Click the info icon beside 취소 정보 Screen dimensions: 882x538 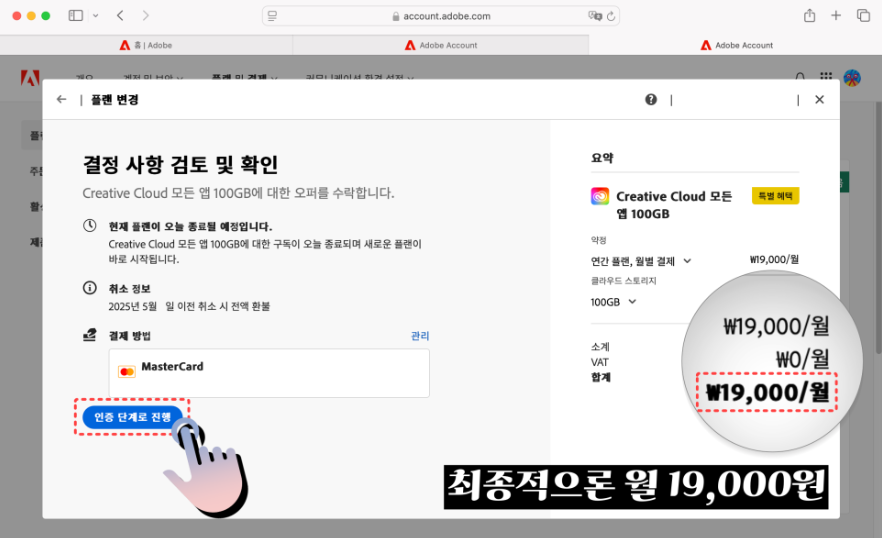point(89,288)
